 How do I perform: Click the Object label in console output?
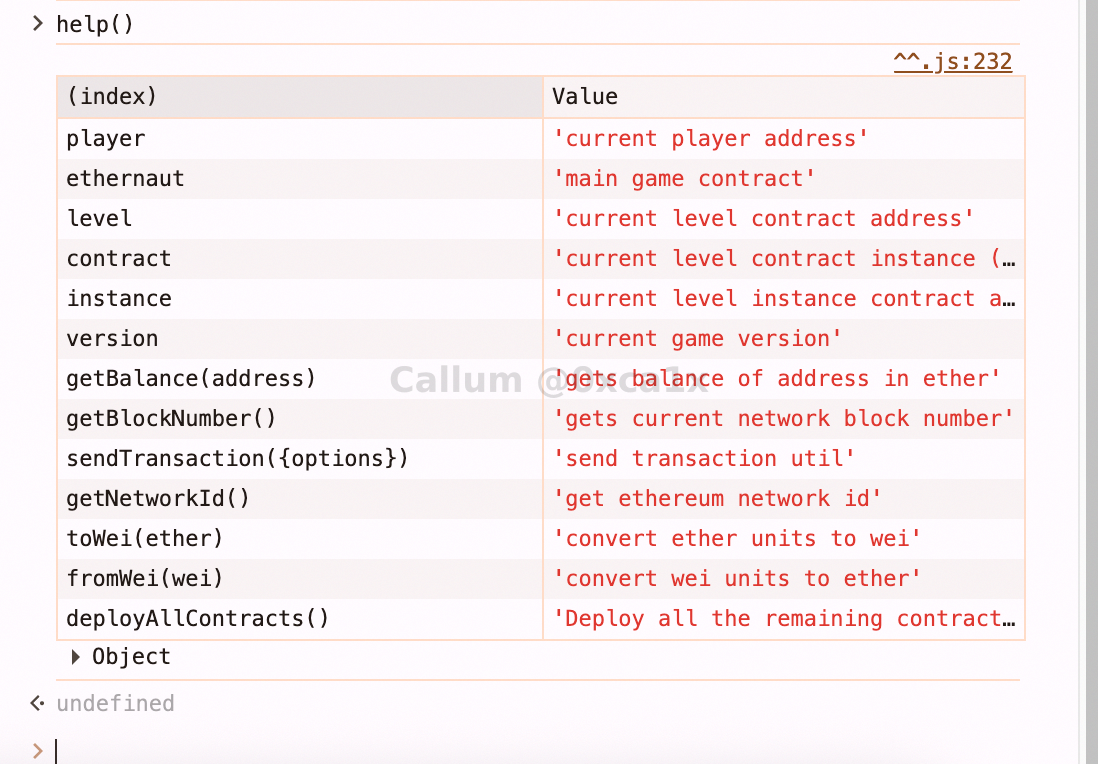[x=132, y=657]
